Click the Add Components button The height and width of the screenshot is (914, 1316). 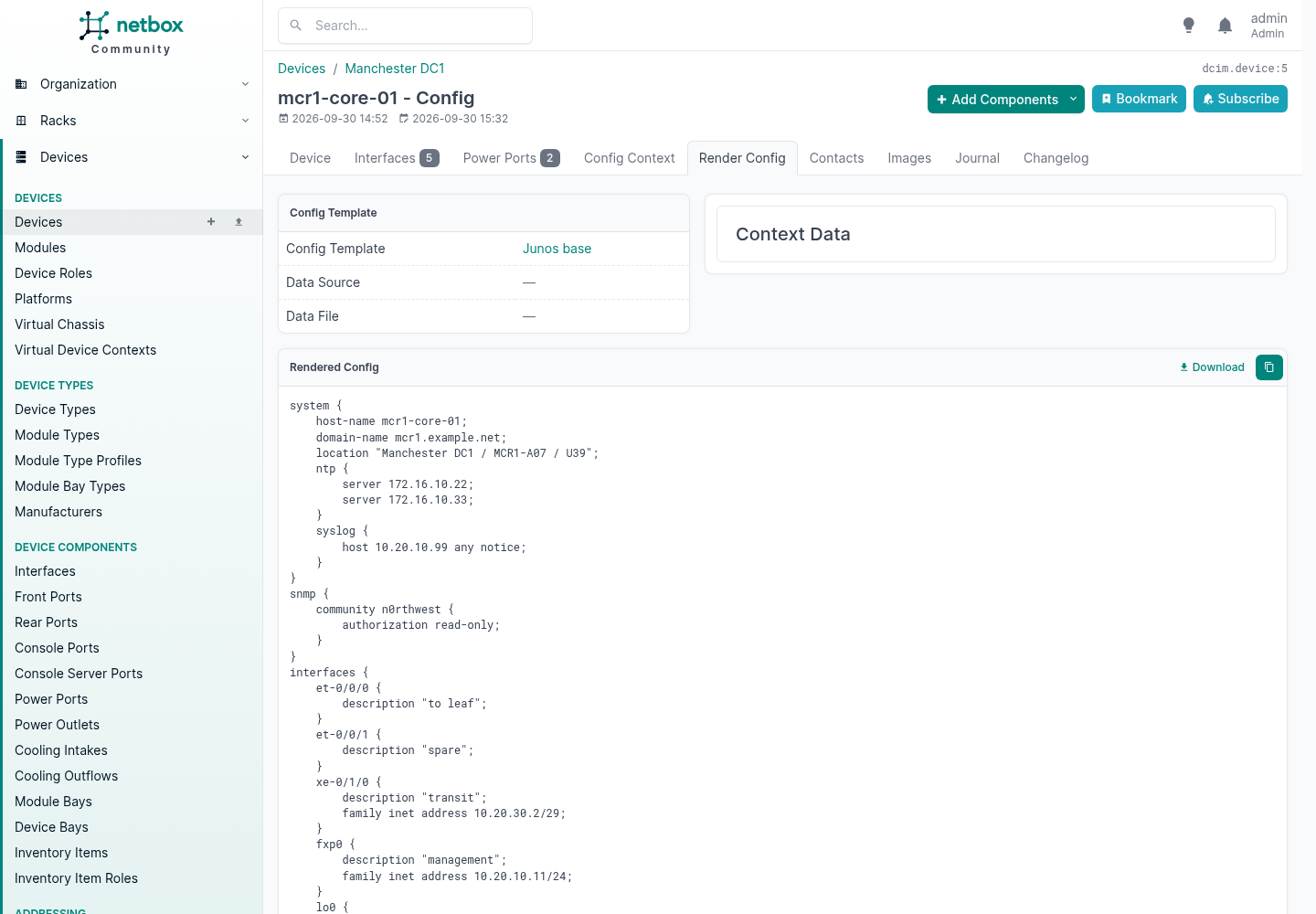pyautogui.click(x=996, y=99)
